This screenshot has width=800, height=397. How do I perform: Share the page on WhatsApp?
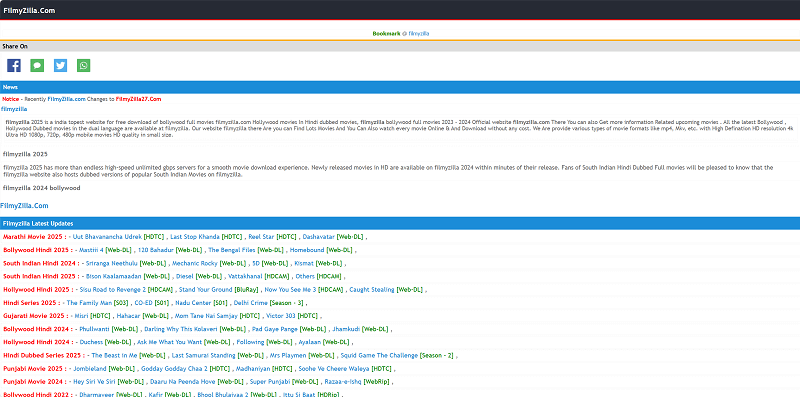pyautogui.click(x=84, y=65)
